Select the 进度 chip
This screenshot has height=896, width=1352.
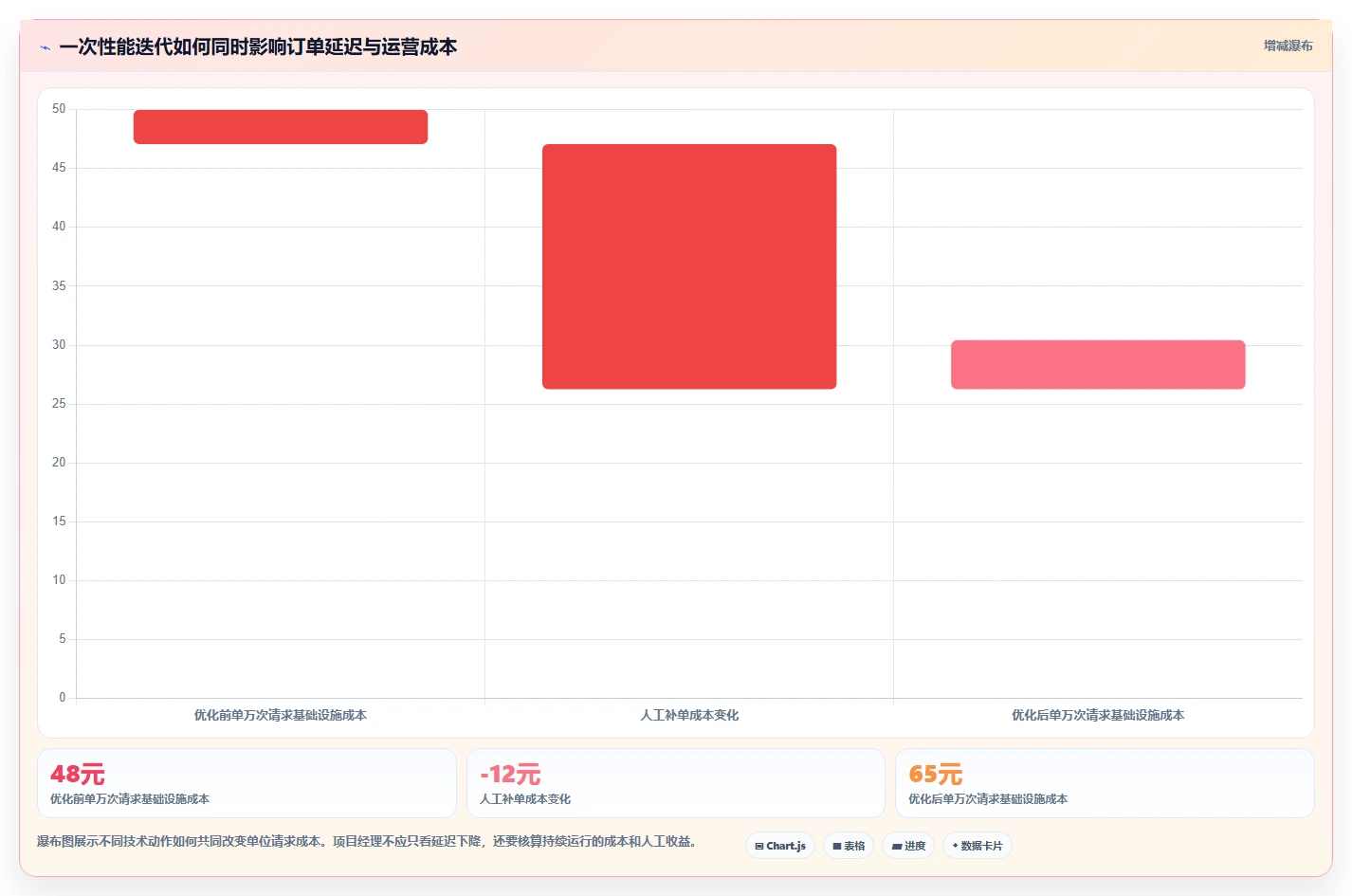(908, 846)
